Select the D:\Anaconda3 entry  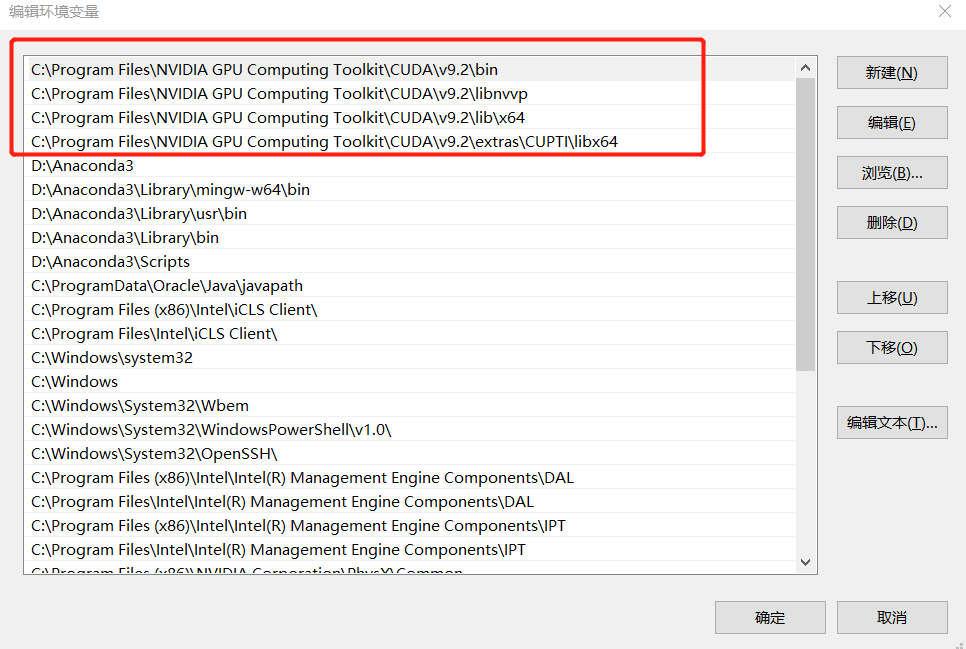[x=410, y=166]
